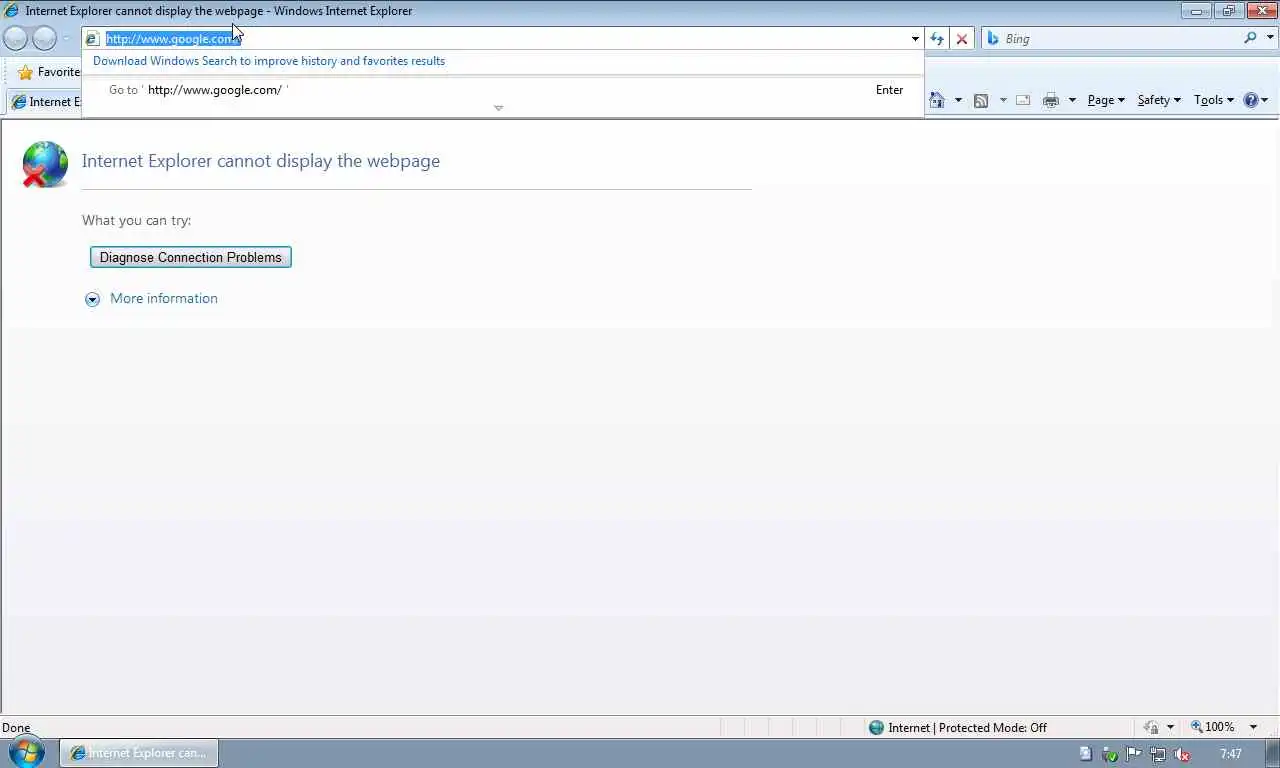Viewport: 1280px width, 768px height.
Task: Open the Help question mark menu
Action: tap(1255, 100)
